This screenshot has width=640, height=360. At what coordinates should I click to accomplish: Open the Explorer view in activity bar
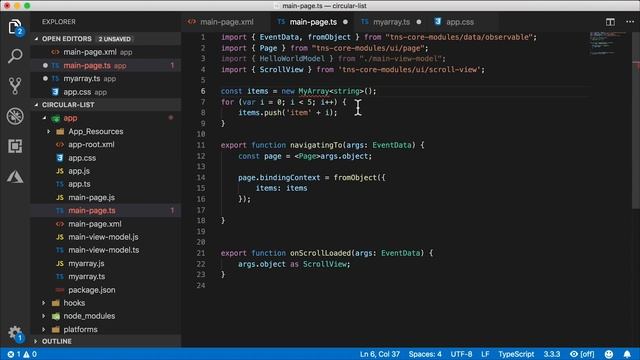[15, 28]
